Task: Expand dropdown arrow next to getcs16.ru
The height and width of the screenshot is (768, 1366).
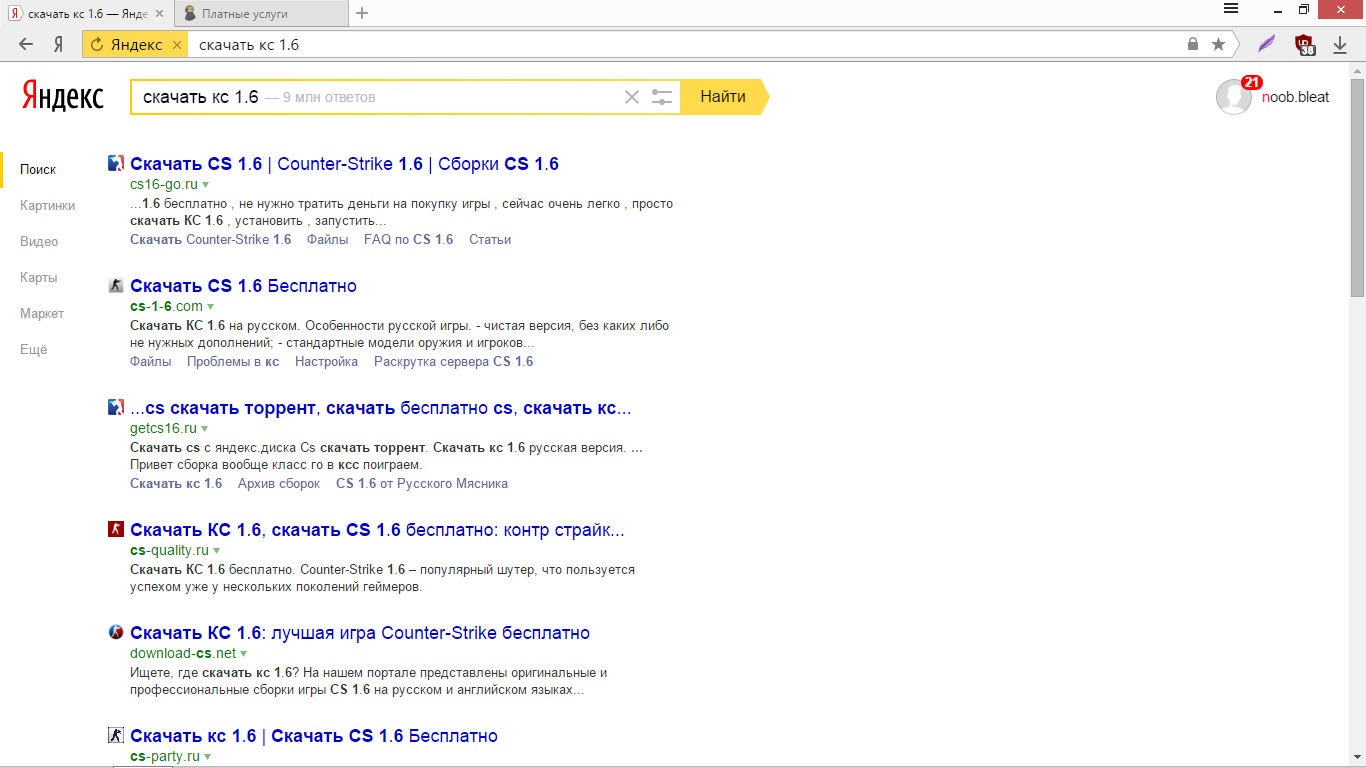Action: 205,429
